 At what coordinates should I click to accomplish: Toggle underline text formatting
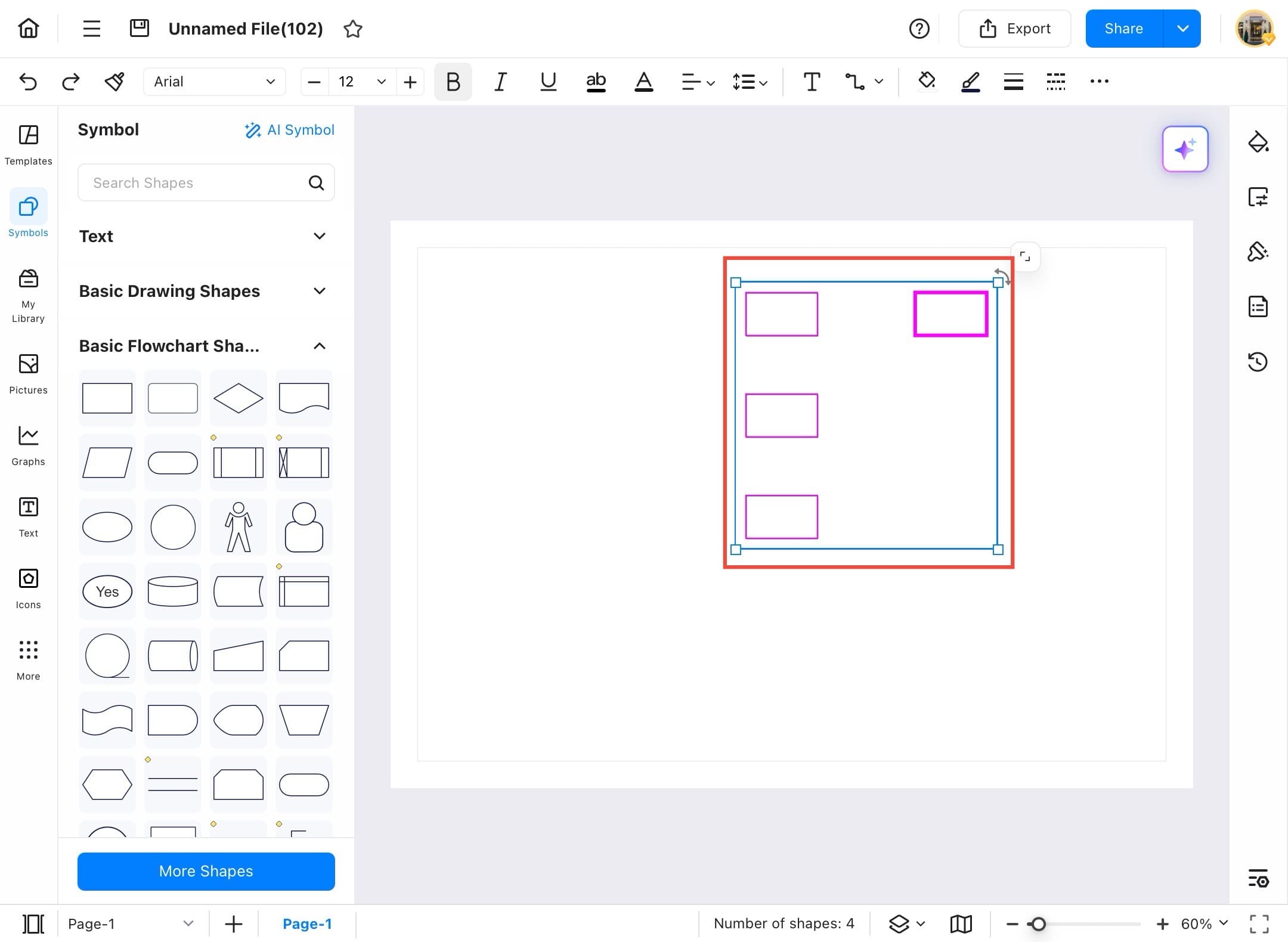(x=548, y=82)
